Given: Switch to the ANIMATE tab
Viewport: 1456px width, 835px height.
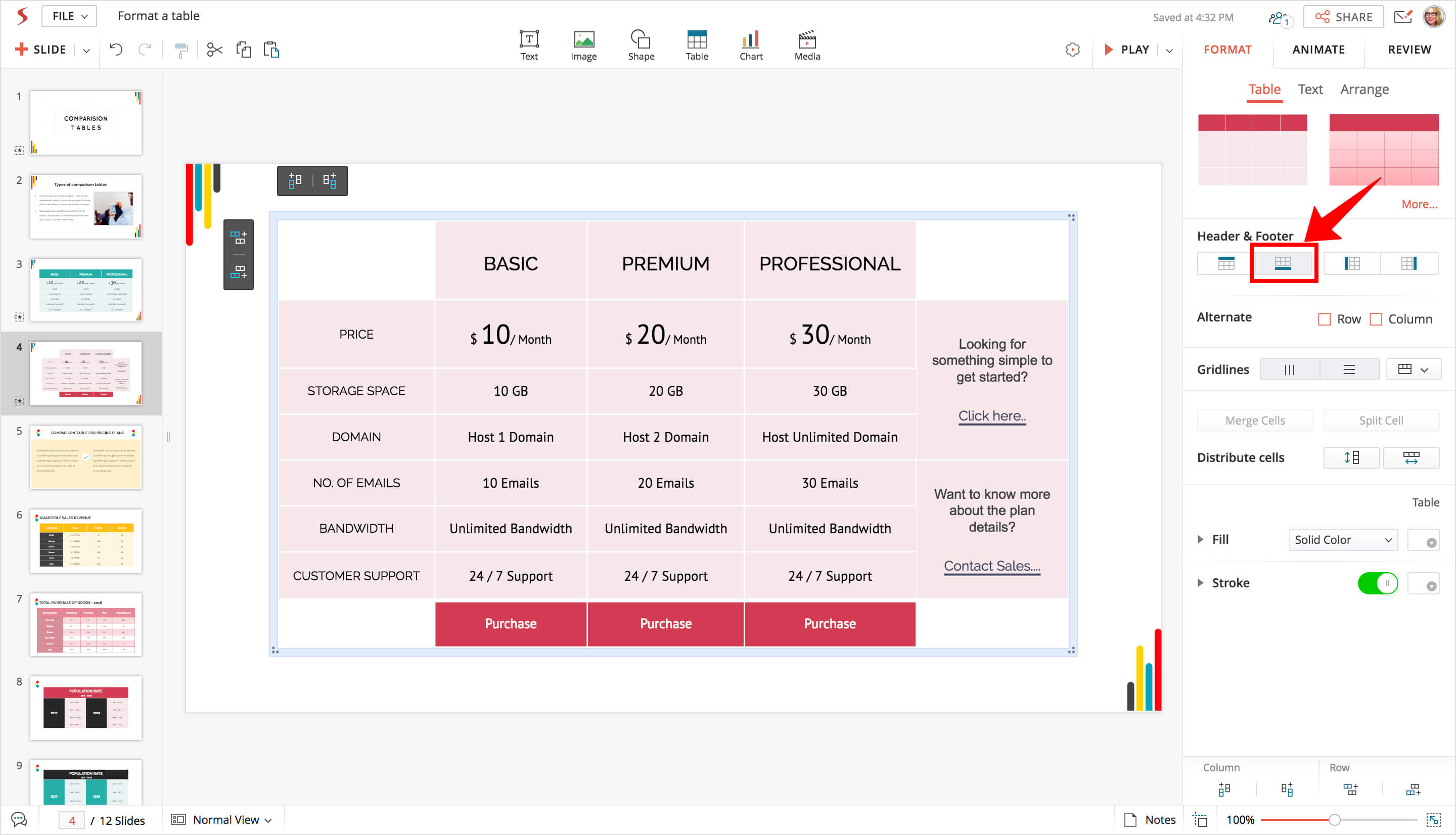Looking at the screenshot, I should coord(1318,50).
